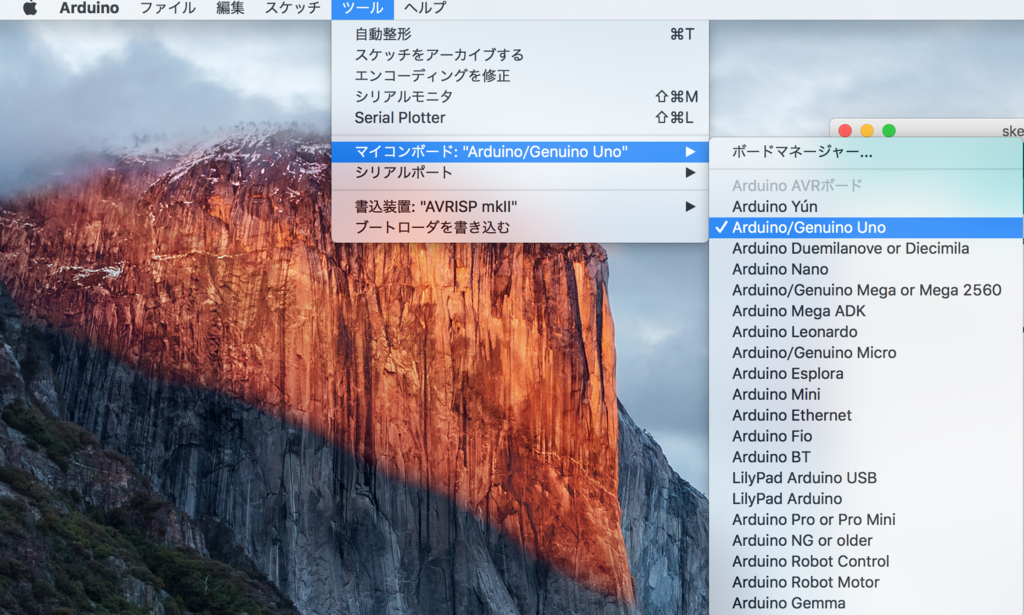Expand the マイコンボード submenu

(x=520, y=151)
